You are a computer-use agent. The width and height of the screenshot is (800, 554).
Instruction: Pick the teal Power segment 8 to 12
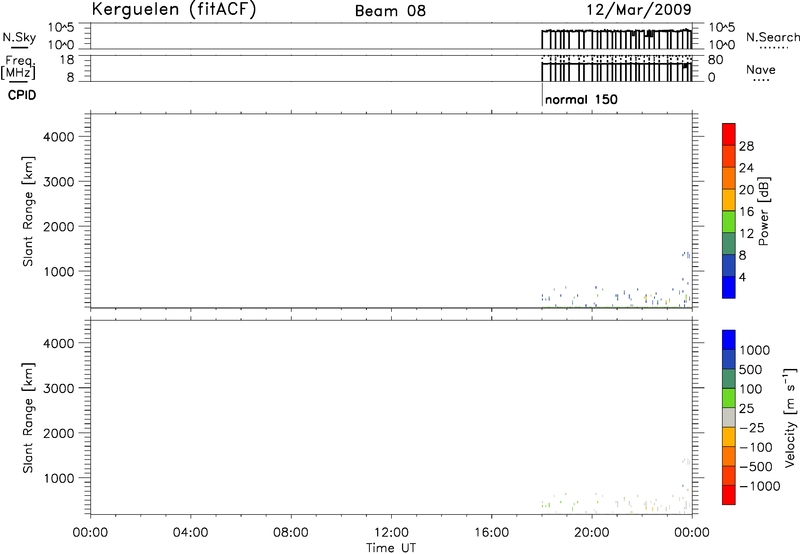[729, 243]
